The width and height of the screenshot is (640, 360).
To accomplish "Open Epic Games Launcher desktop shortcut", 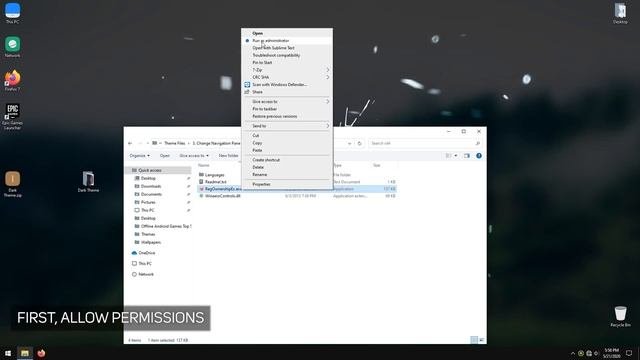I will [12, 116].
